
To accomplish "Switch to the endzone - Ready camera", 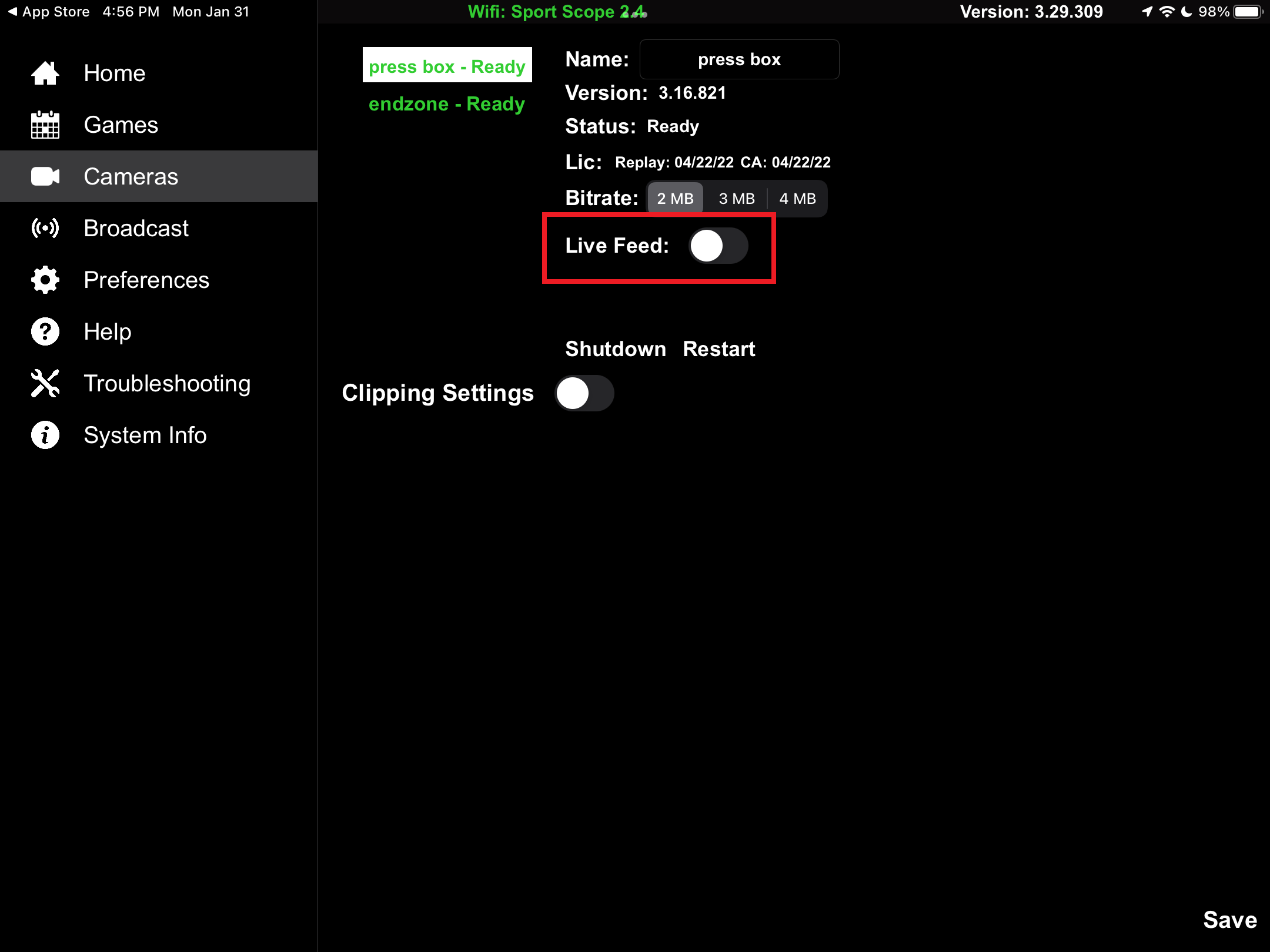I will tap(447, 104).
